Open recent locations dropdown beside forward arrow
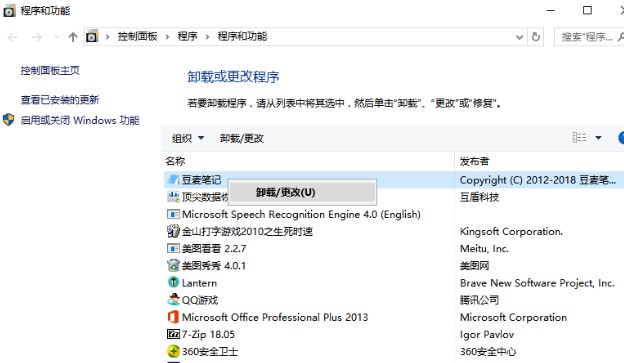The width and height of the screenshot is (624, 363). coord(56,37)
